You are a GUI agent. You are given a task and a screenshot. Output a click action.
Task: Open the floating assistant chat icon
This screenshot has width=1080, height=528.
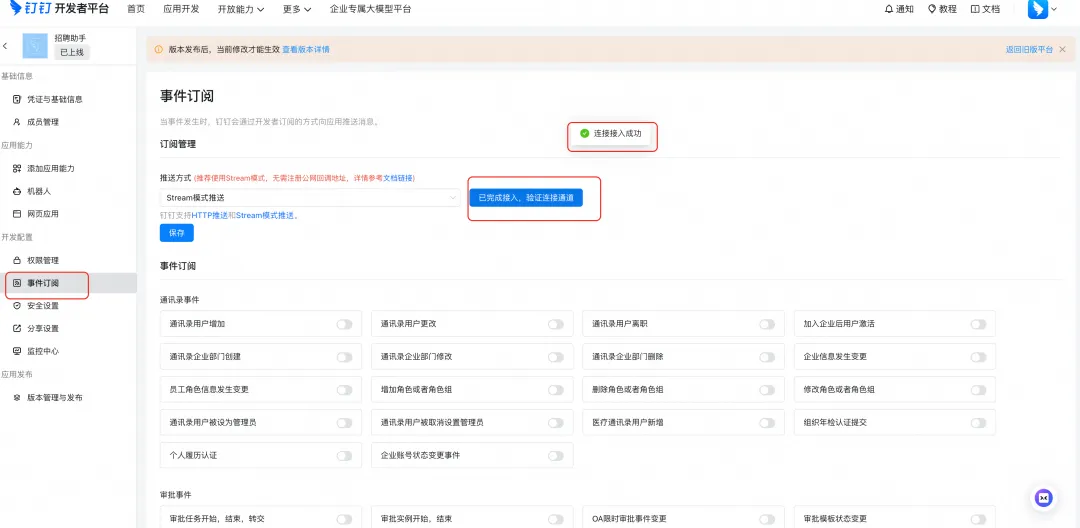[1044, 498]
